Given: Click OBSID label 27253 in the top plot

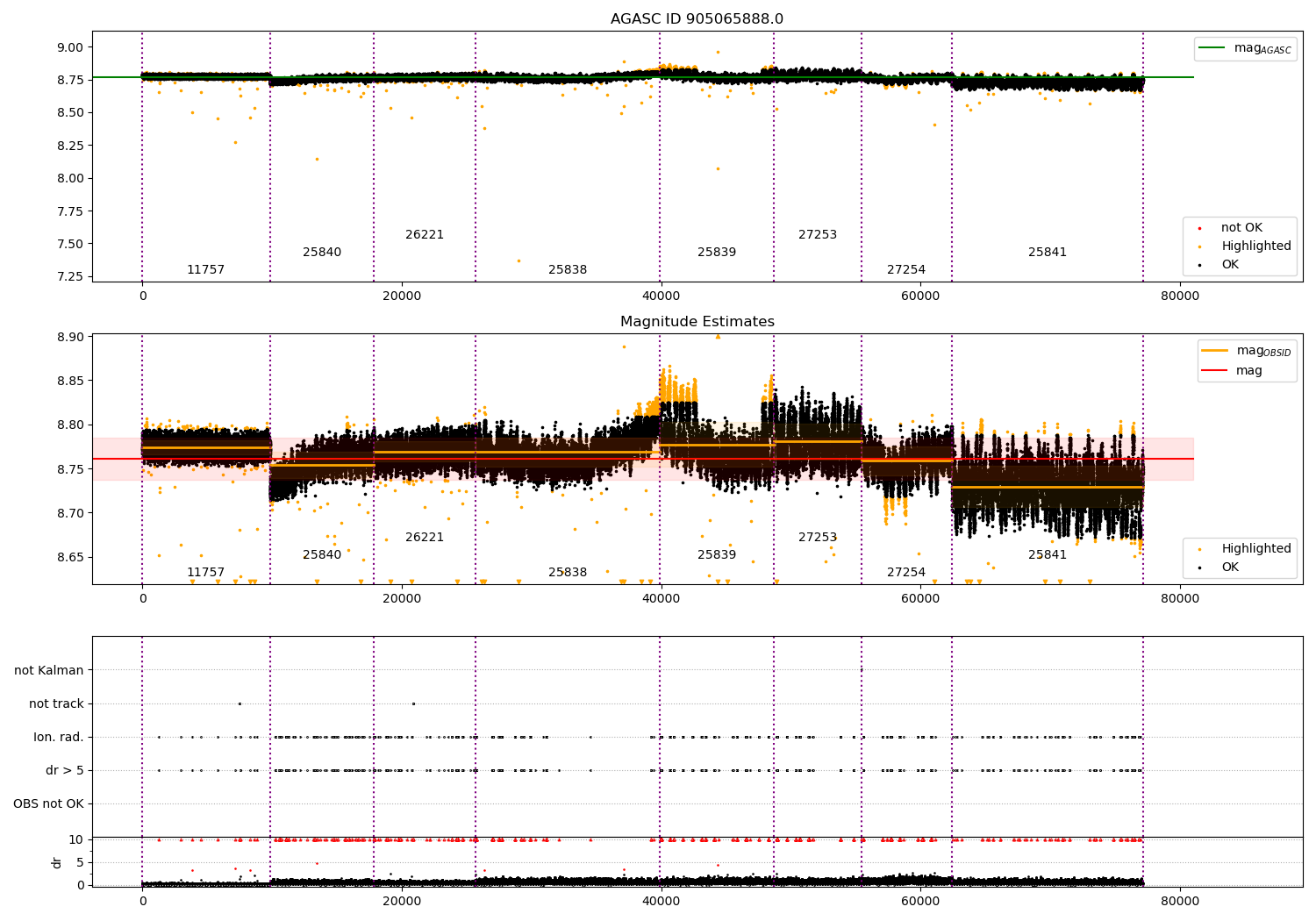Looking at the screenshot, I should tap(818, 235).
